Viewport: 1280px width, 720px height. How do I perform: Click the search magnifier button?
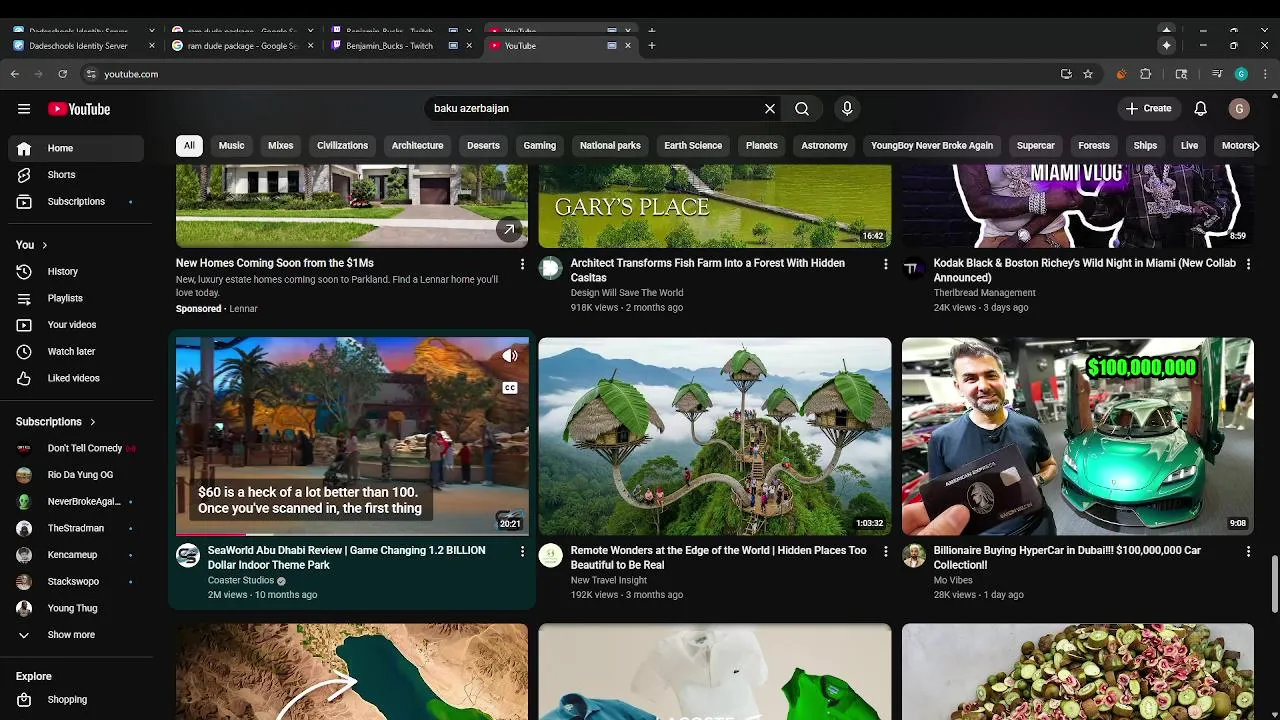tap(802, 109)
